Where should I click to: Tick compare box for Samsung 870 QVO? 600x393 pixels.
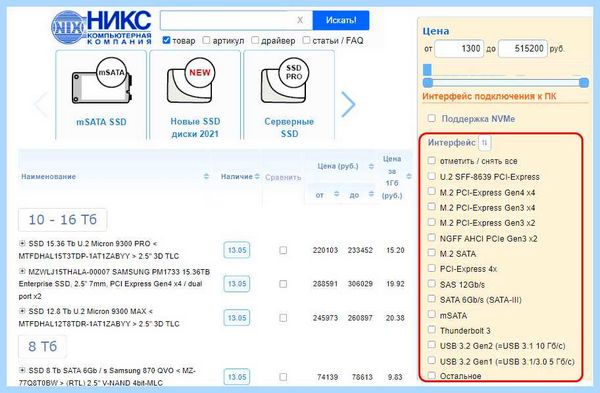tap(283, 377)
